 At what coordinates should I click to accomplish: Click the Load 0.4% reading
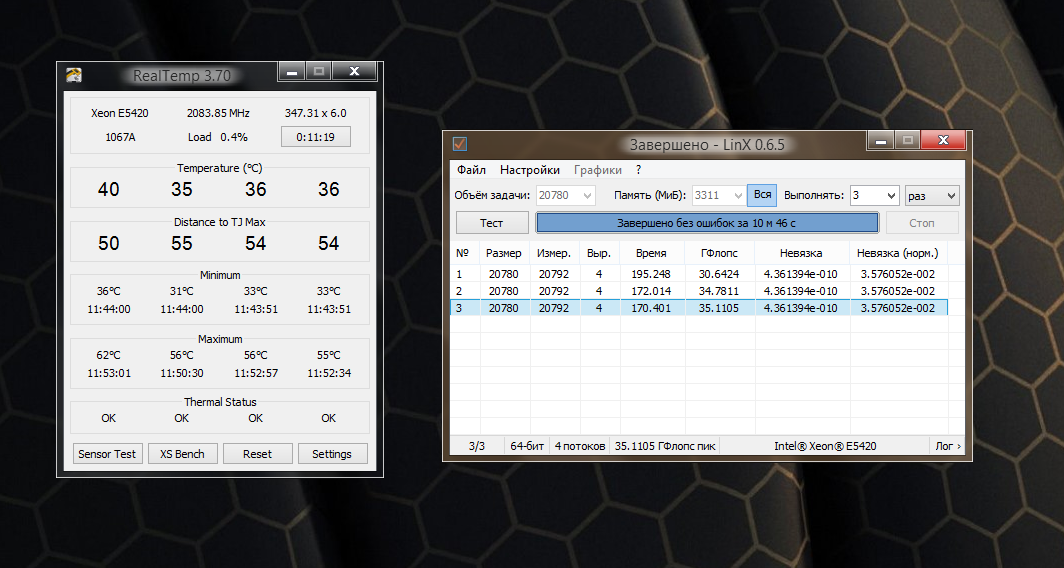tap(218, 137)
